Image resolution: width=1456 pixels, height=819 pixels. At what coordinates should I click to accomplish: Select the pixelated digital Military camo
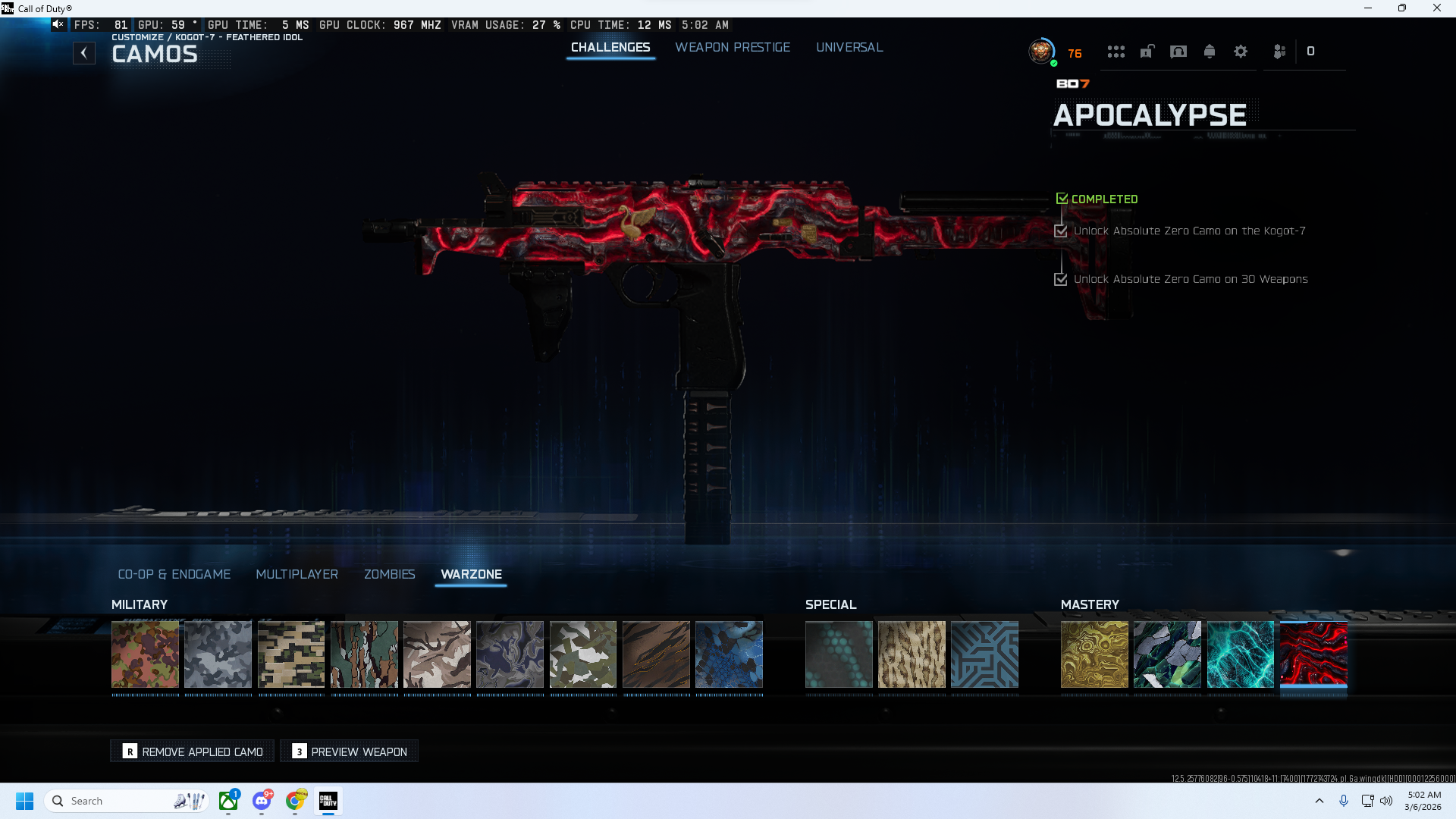point(291,654)
